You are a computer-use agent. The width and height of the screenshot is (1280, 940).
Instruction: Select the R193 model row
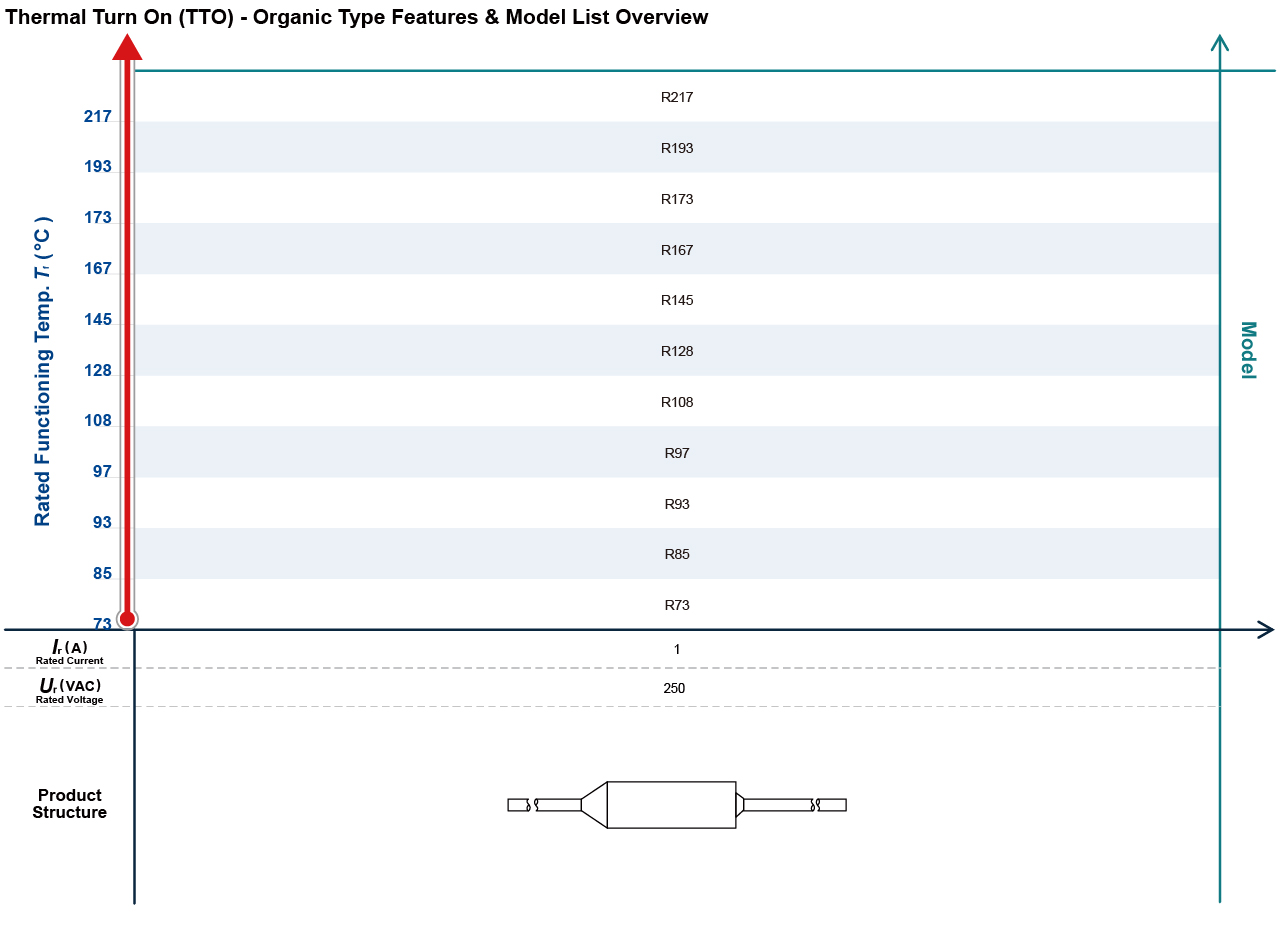coord(676,148)
